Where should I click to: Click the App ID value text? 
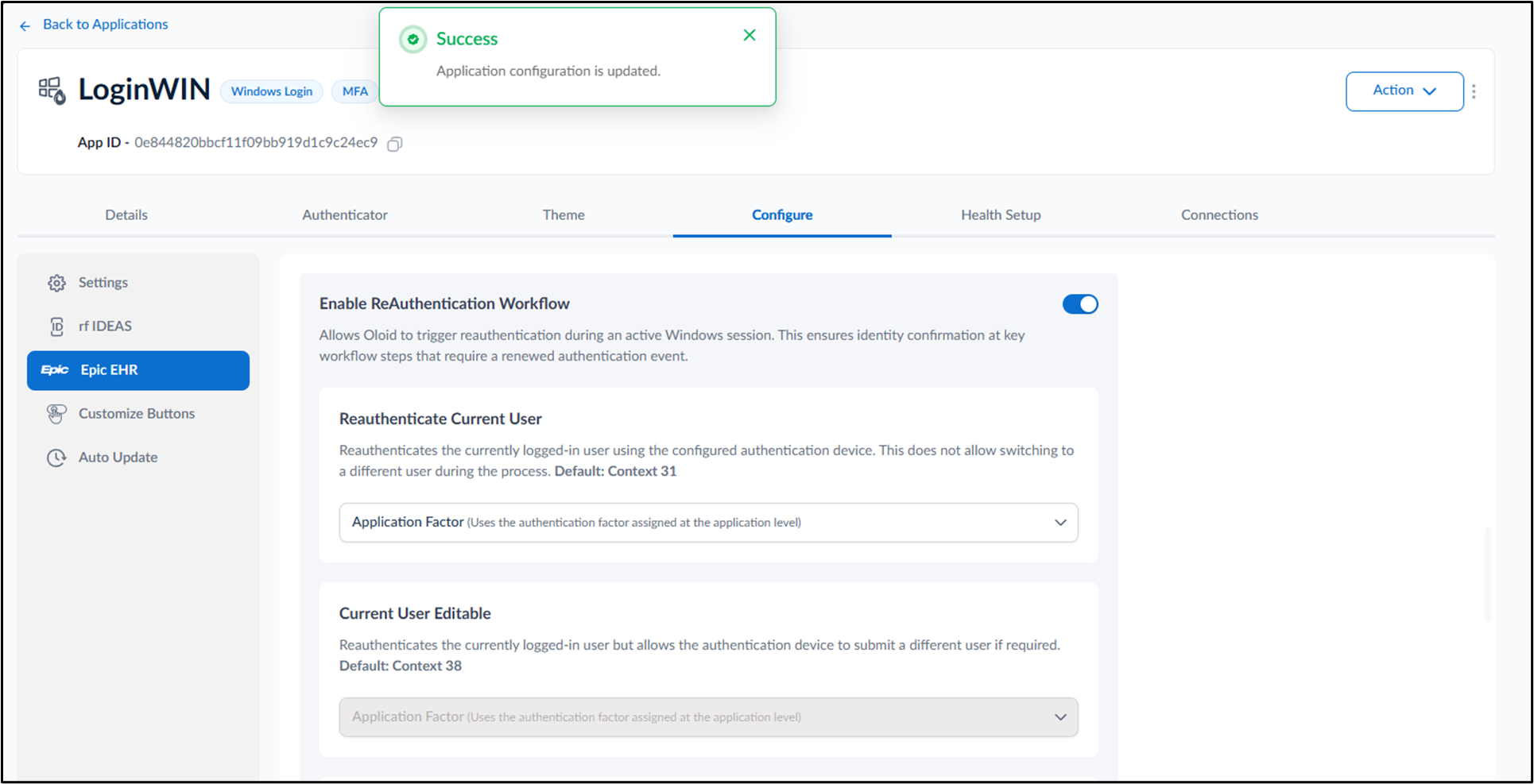[x=256, y=143]
